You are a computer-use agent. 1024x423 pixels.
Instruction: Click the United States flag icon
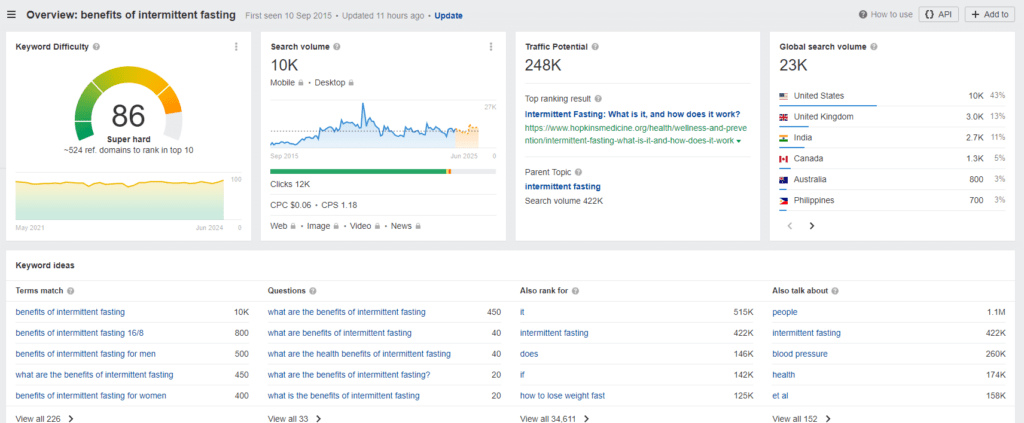(x=784, y=96)
